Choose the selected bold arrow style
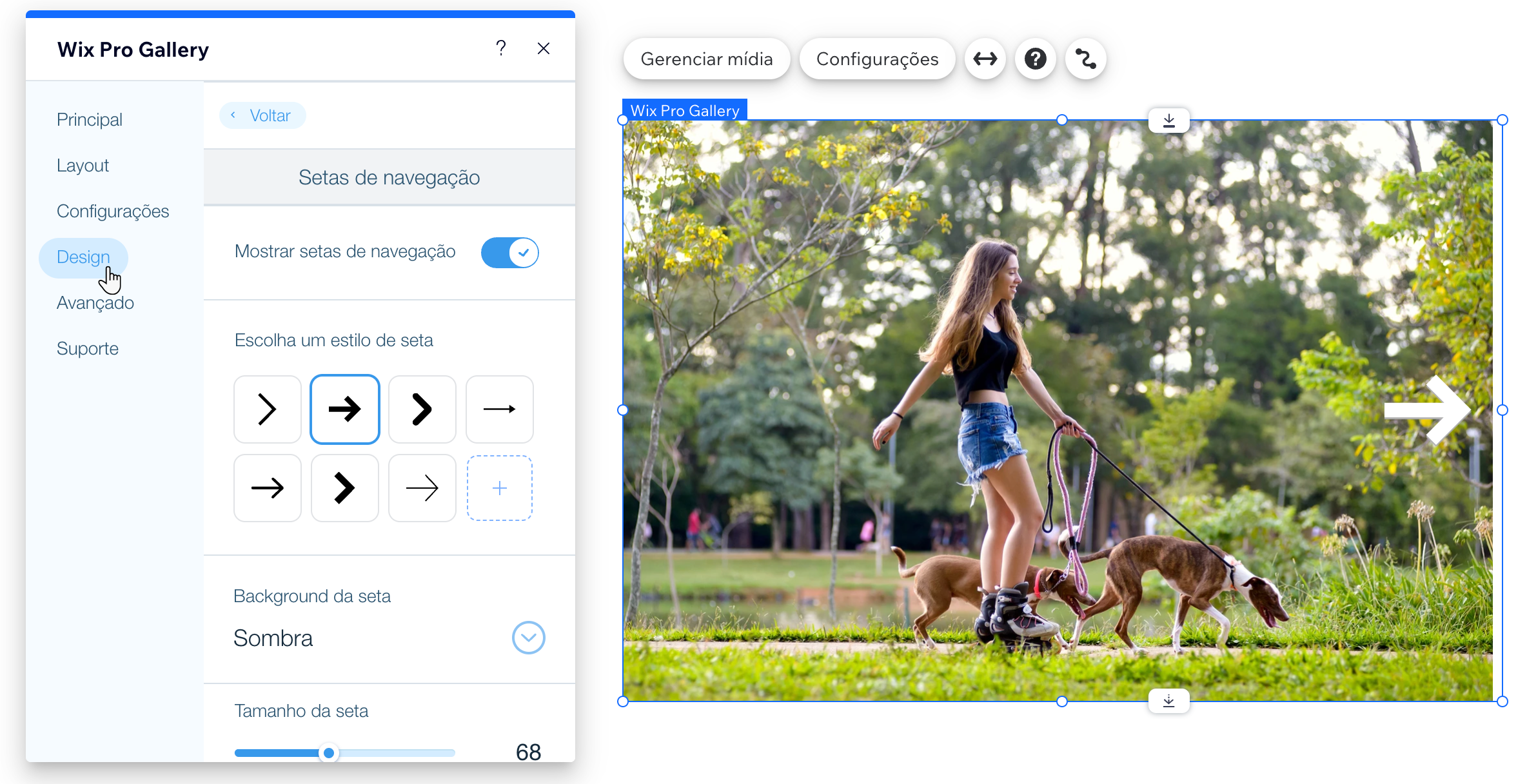The image size is (1527, 784). coord(345,409)
